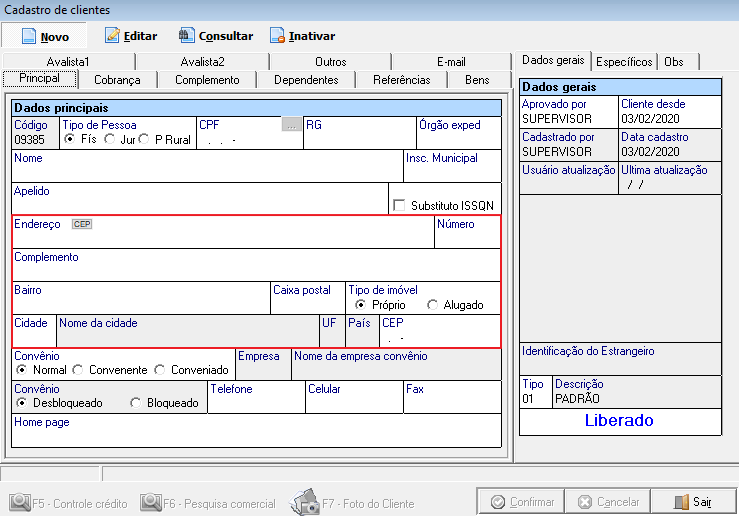Enable the Substituto ISSQN checkbox

click(x=400, y=206)
